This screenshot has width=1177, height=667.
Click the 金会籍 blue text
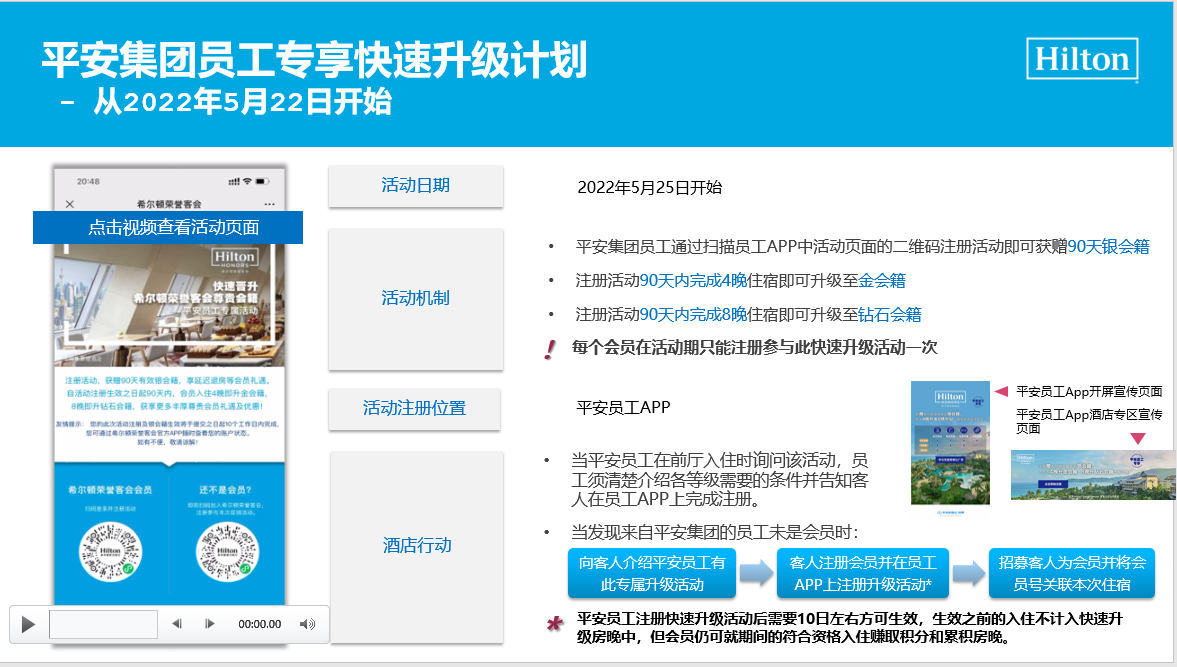click(882, 281)
